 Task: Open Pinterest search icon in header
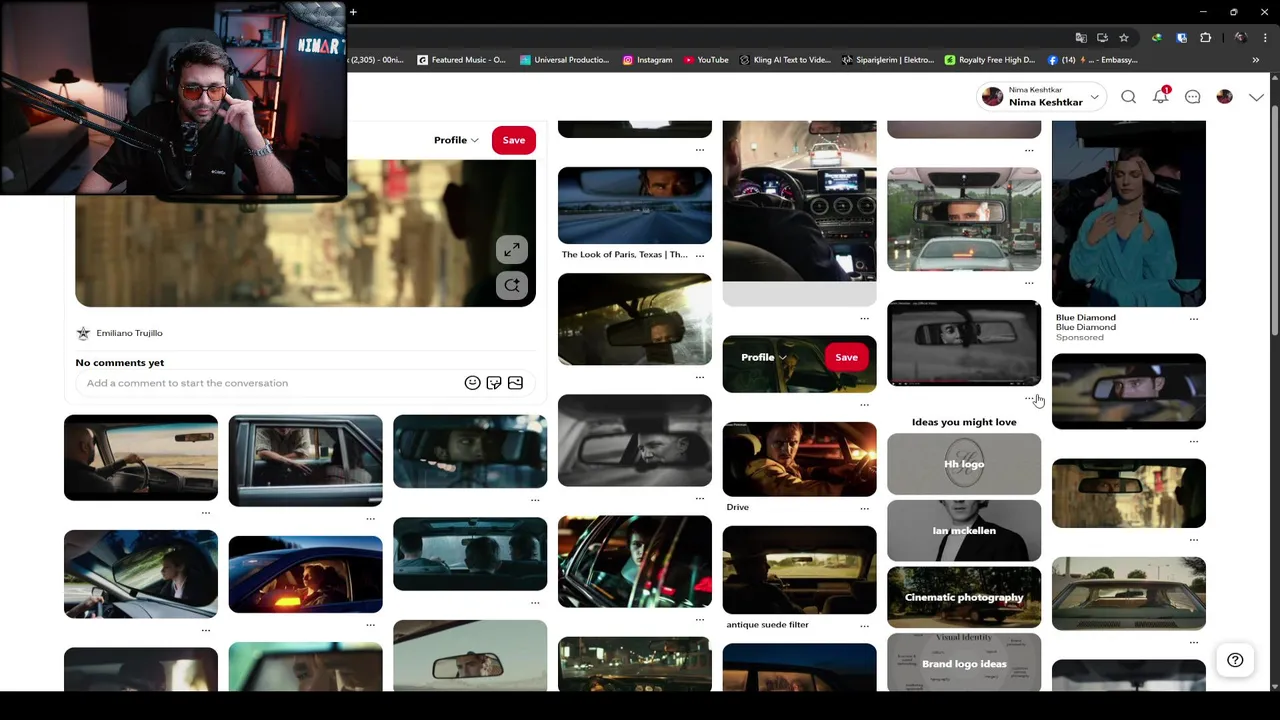(1128, 97)
